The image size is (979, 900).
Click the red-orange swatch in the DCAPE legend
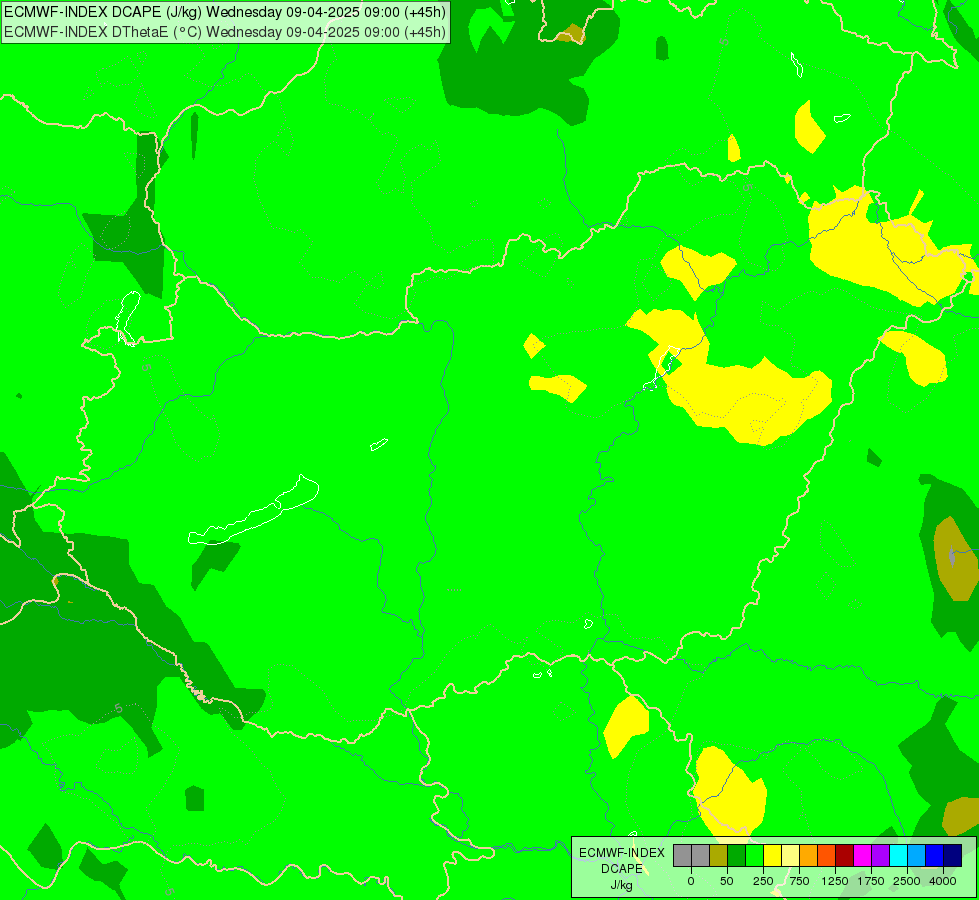click(x=827, y=856)
